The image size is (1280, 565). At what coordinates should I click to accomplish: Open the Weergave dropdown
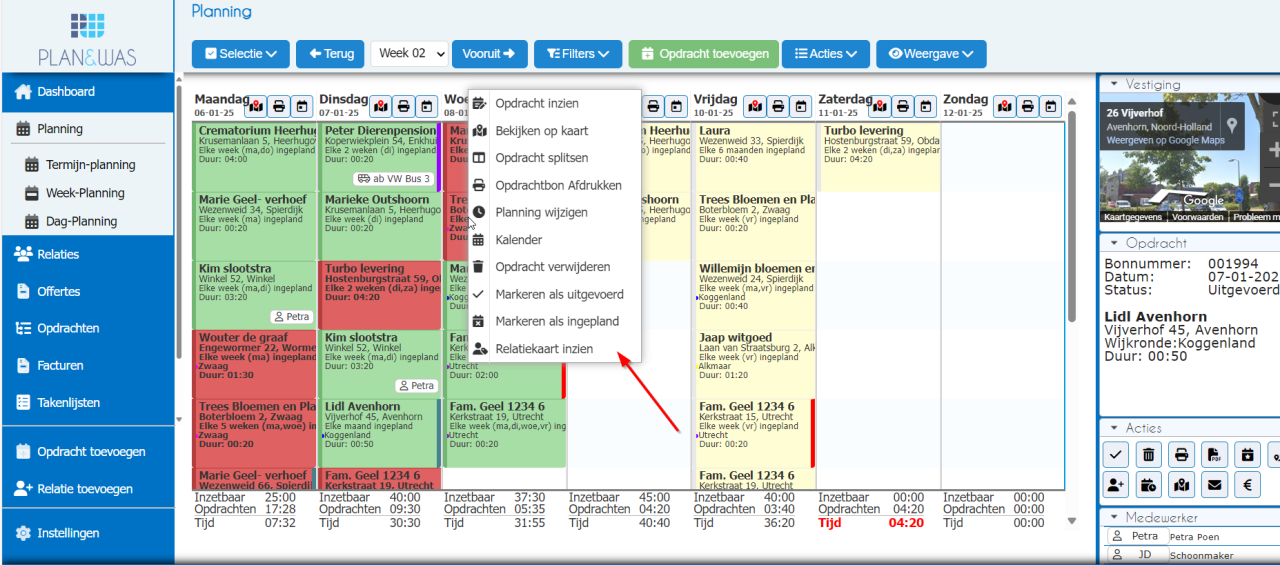[x=932, y=54]
